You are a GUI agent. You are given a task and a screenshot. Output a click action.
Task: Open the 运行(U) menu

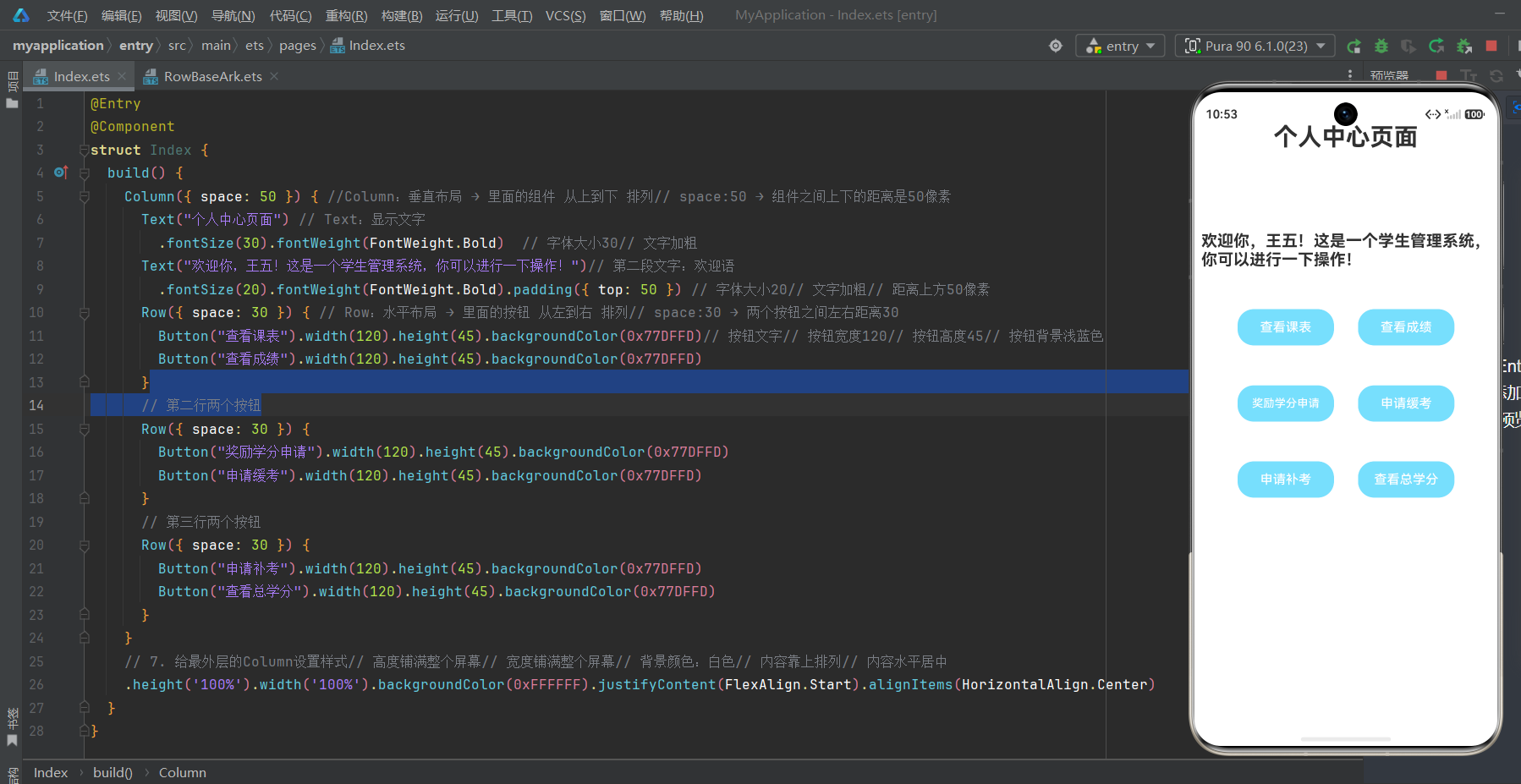(457, 15)
